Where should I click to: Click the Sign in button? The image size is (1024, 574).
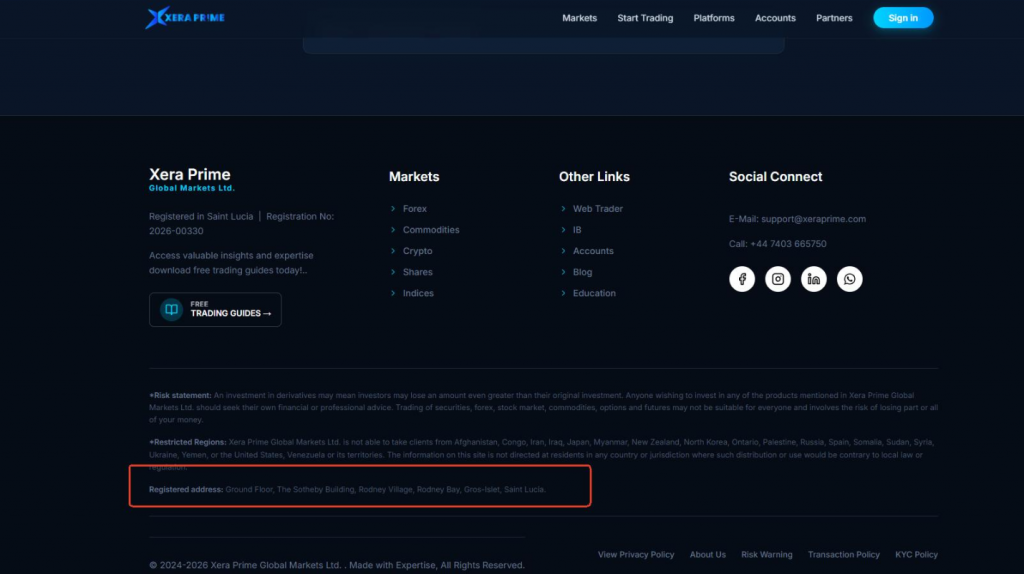point(903,18)
